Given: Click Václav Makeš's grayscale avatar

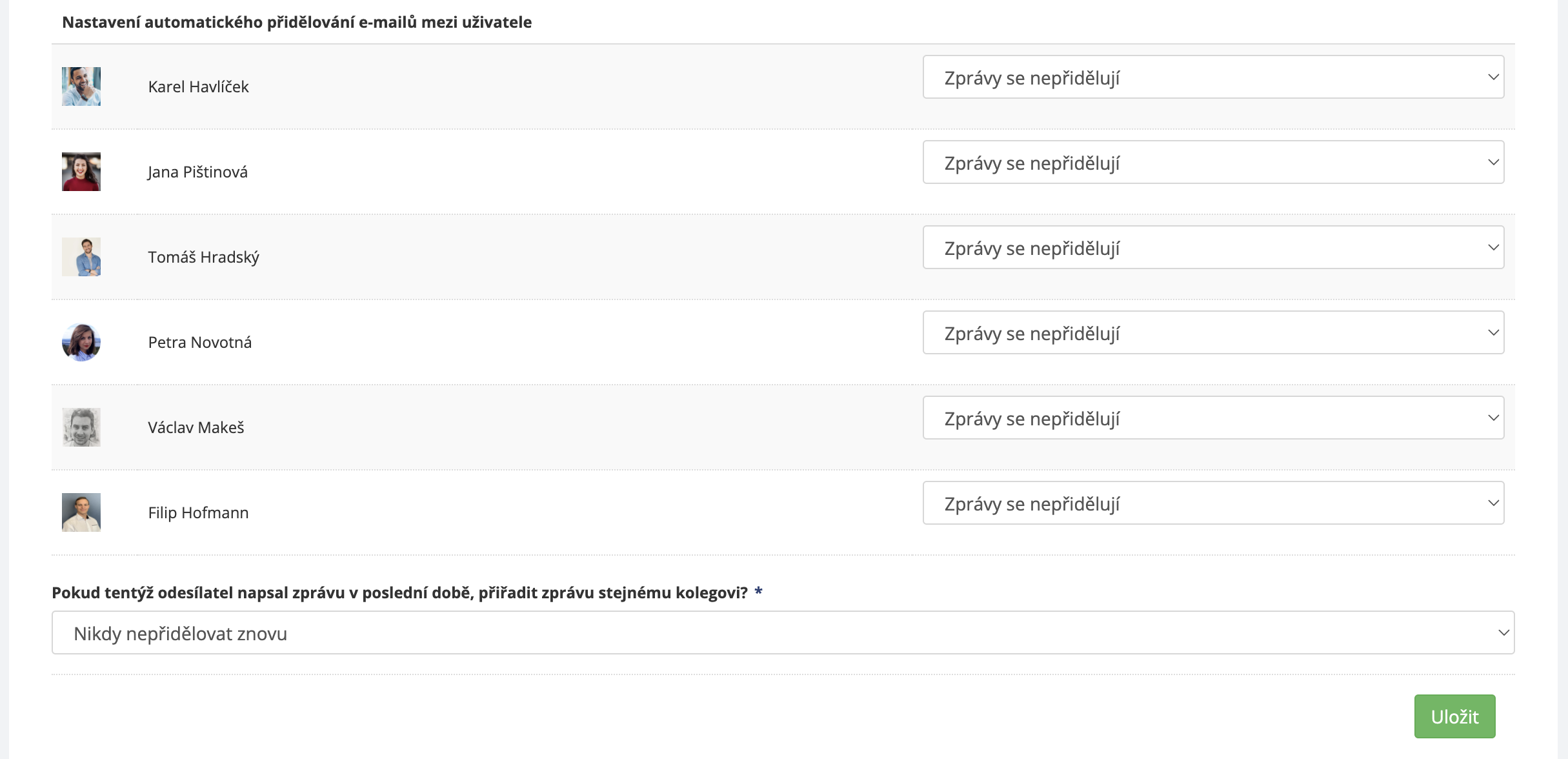Looking at the screenshot, I should (x=81, y=427).
